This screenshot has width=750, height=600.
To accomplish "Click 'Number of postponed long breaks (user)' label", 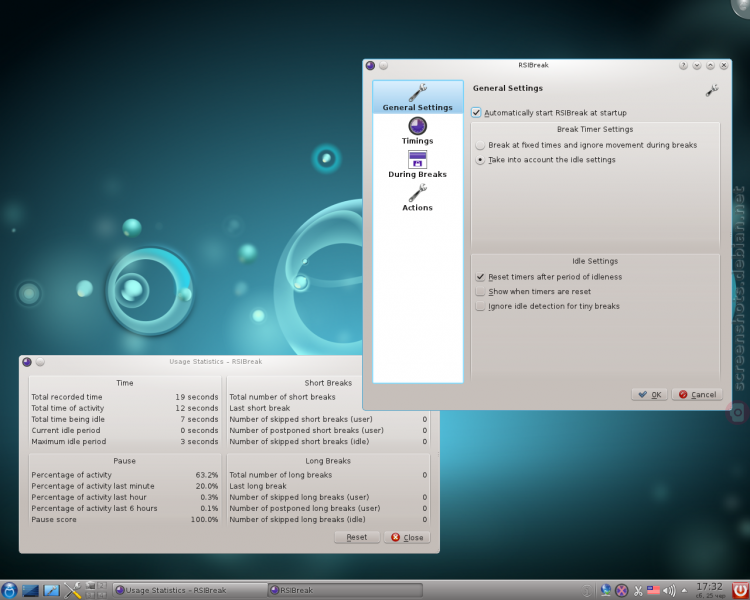I will (305, 508).
